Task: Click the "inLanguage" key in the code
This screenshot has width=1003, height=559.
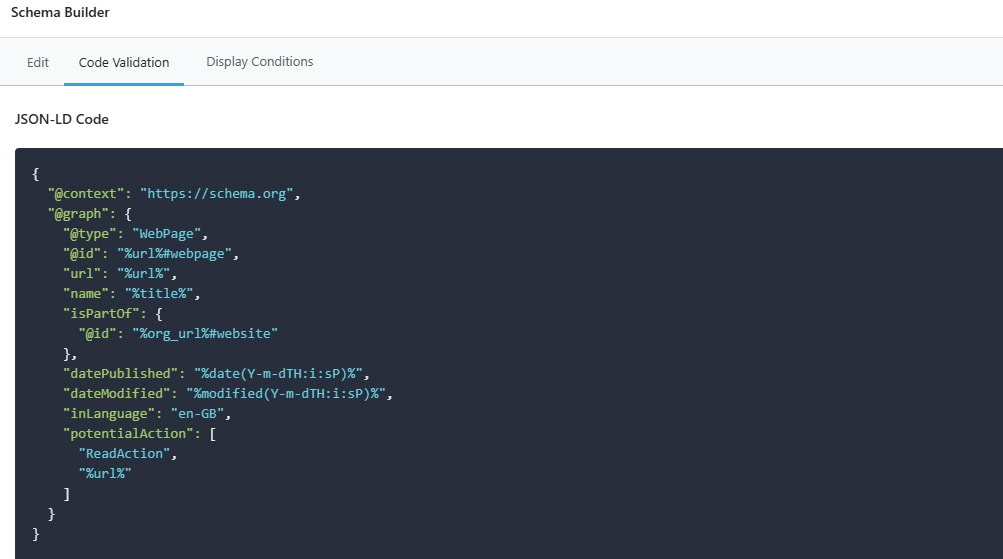Action: (106, 413)
